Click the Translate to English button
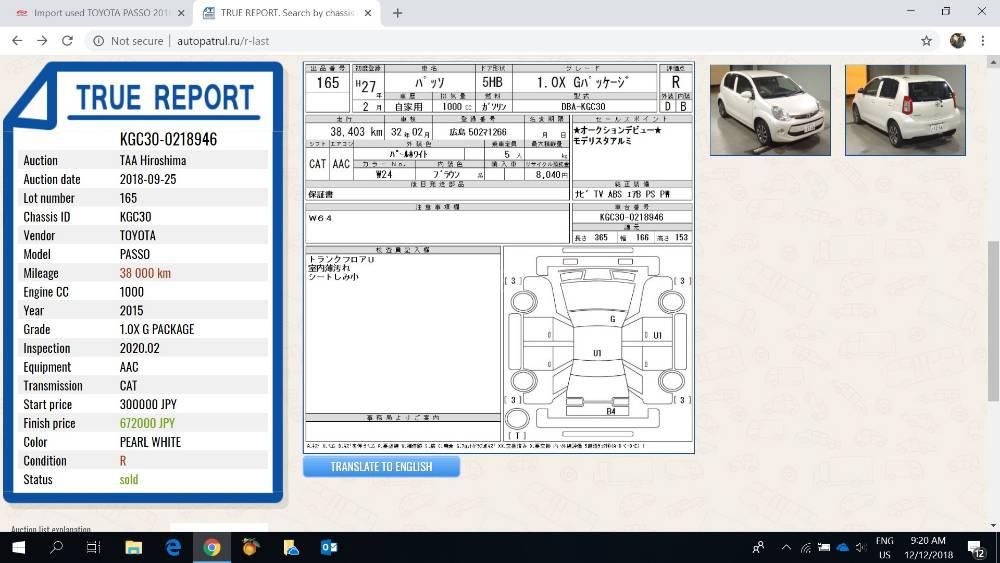Screen dimensions: 1000x563 click(x=381, y=466)
